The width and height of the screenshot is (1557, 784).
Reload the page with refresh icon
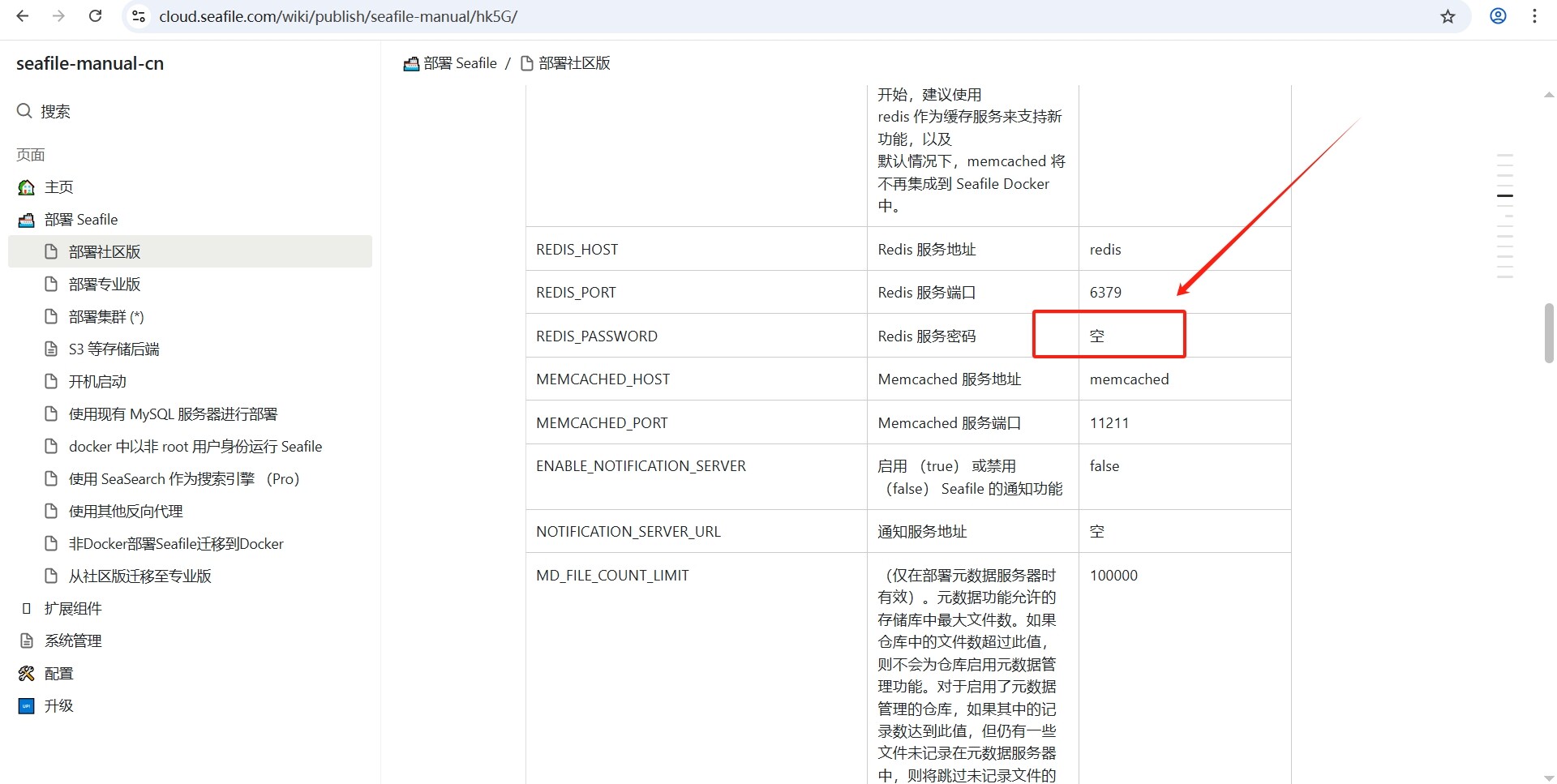pyautogui.click(x=95, y=16)
